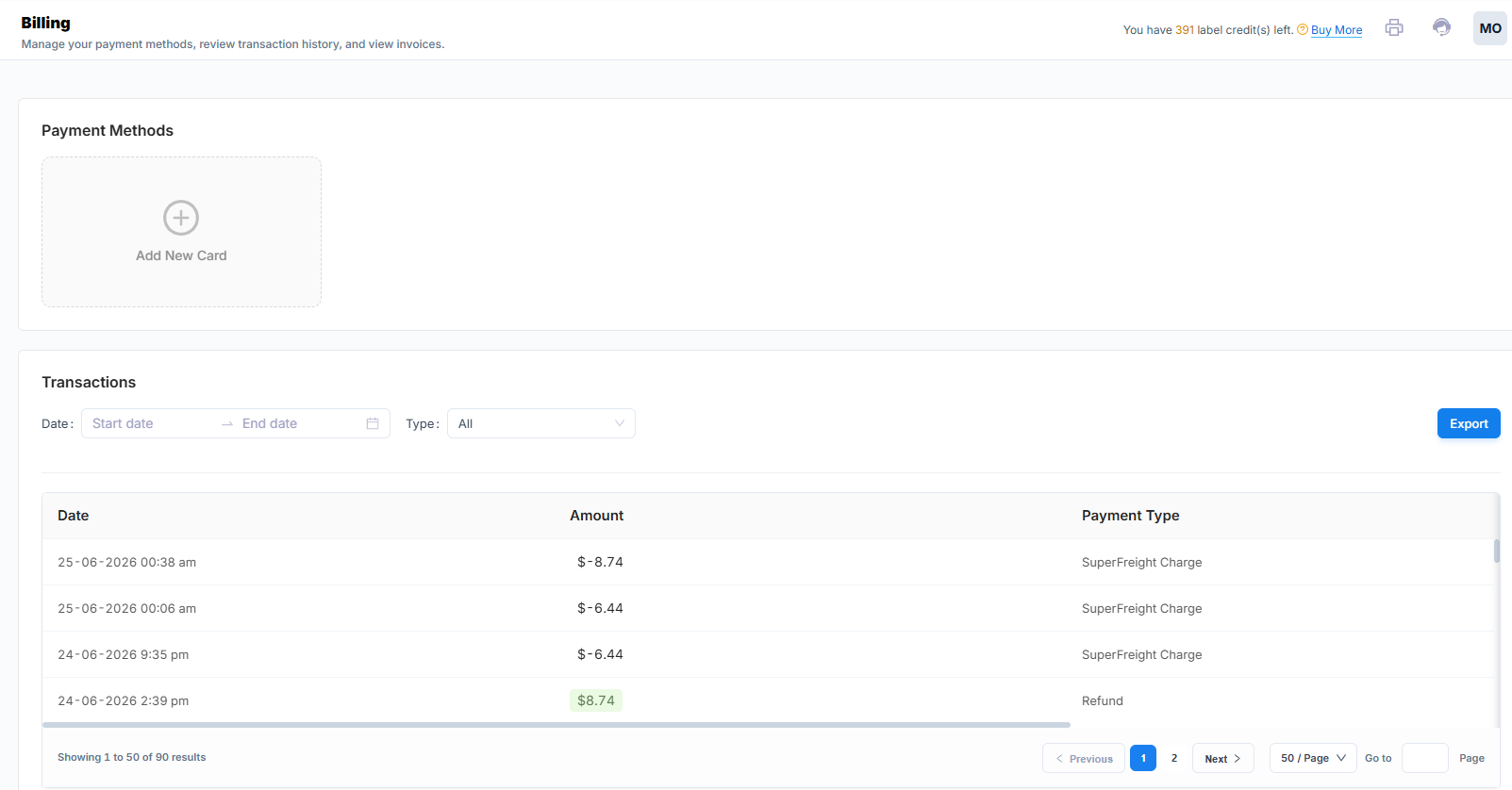Image resolution: width=1512 pixels, height=790 pixels.
Task: Select the 24-06-2026 9:35 pm date cell
Action: 123,654
